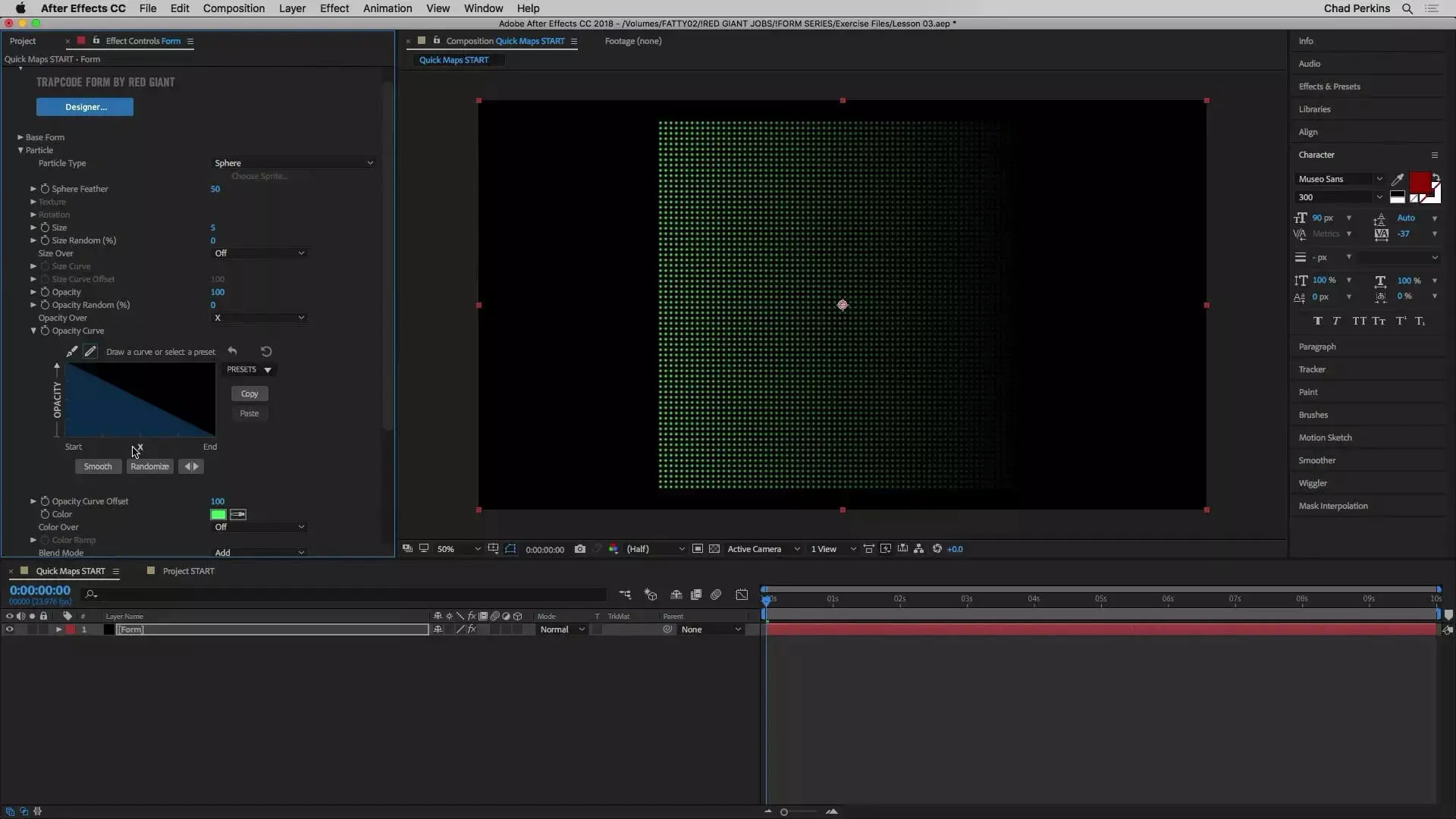Apply Faux Bold to text
The height and width of the screenshot is (819, 1456).
[x=1318, y=321]
